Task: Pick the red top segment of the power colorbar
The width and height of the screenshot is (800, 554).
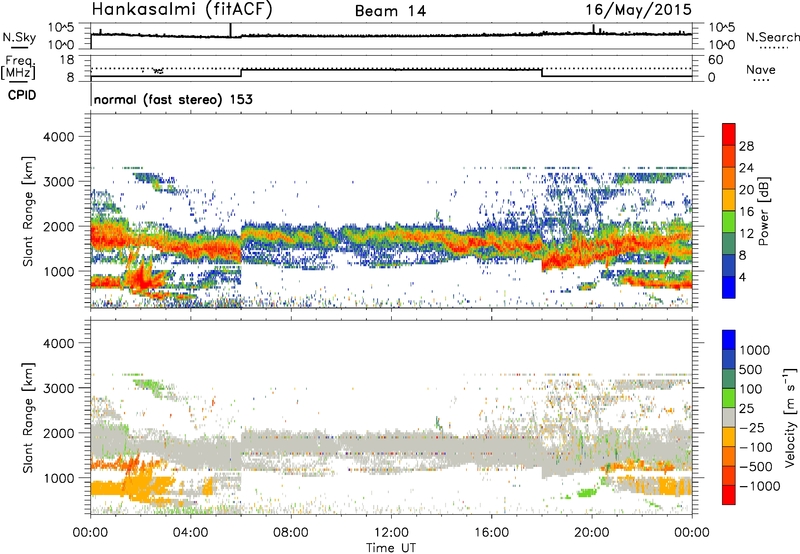Action: pyautogui.click(x=729, y=135)
